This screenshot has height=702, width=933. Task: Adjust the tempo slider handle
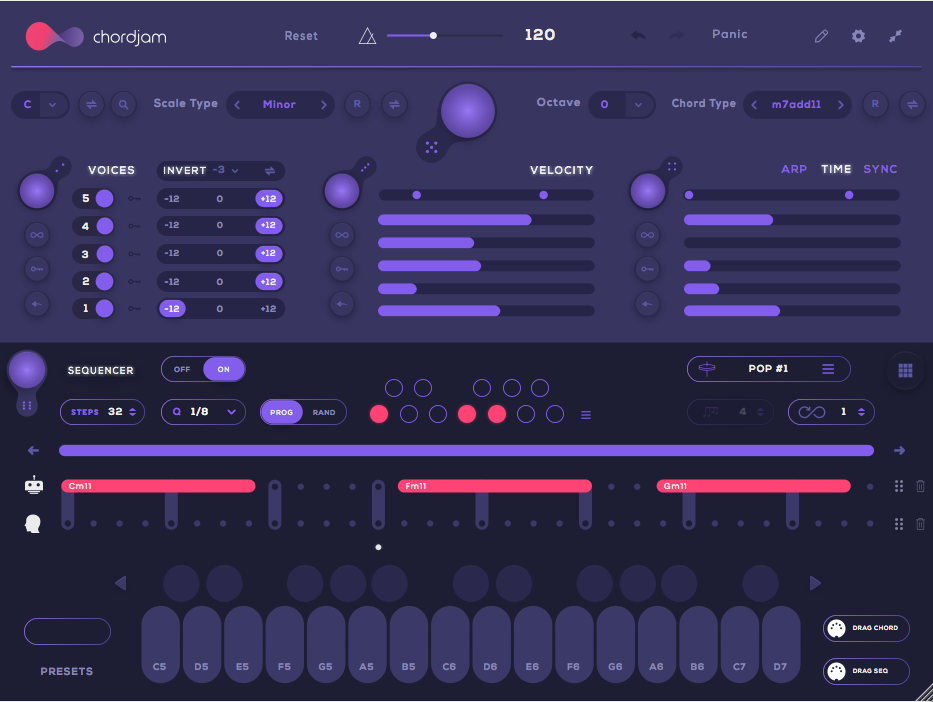tap(433, 36)
